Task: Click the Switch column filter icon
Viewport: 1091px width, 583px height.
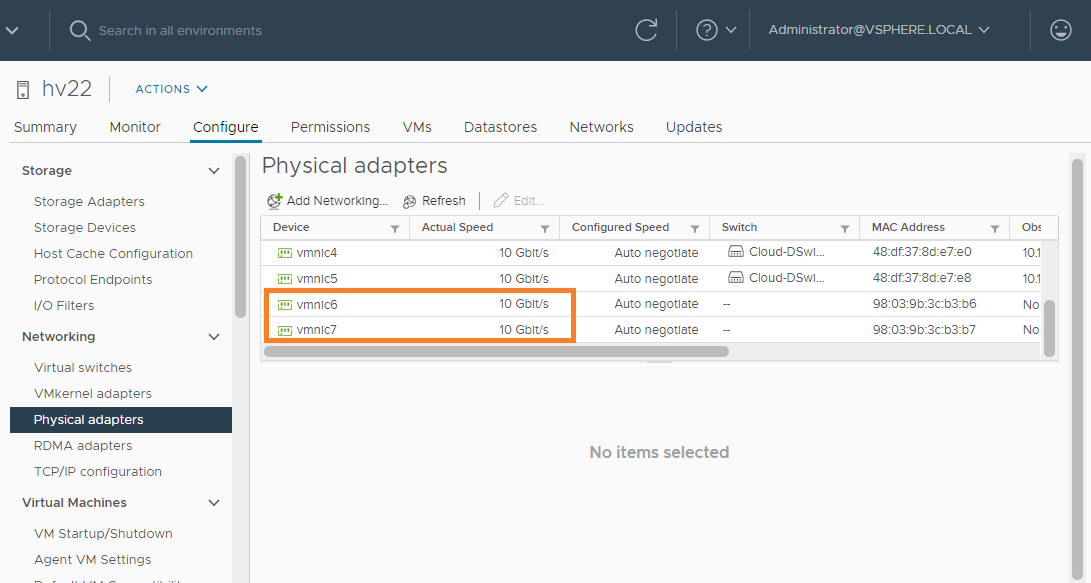Action: tap(845, 228)
